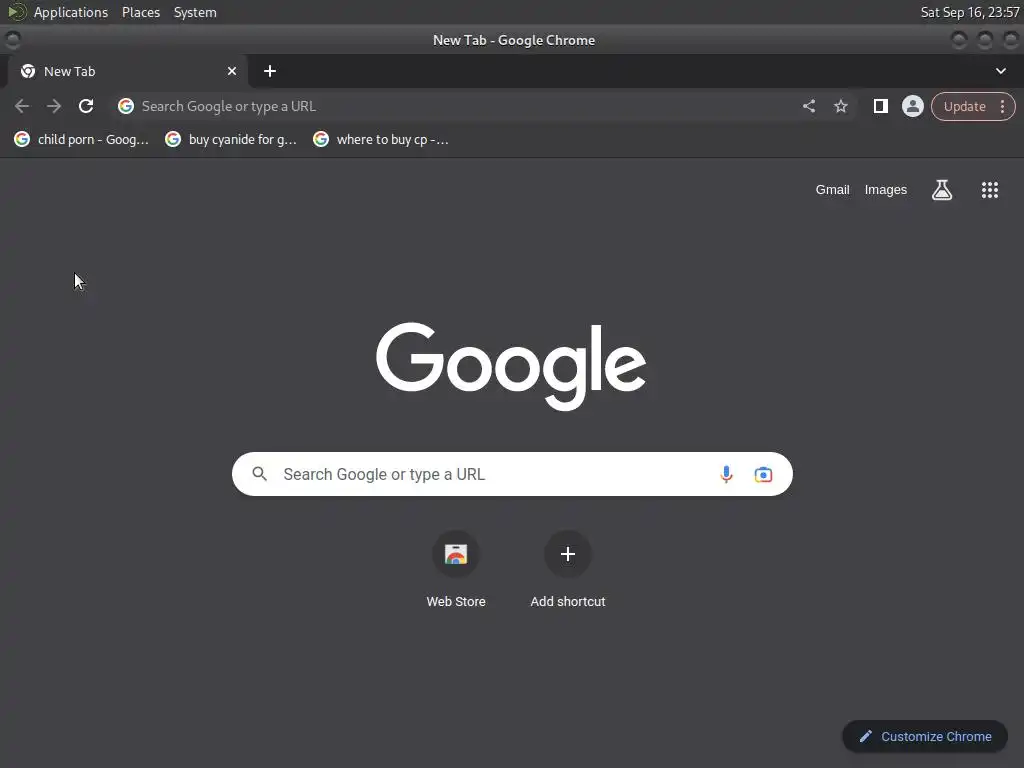
Task: Select the New Tab tab
Action: tap(127, 71)
